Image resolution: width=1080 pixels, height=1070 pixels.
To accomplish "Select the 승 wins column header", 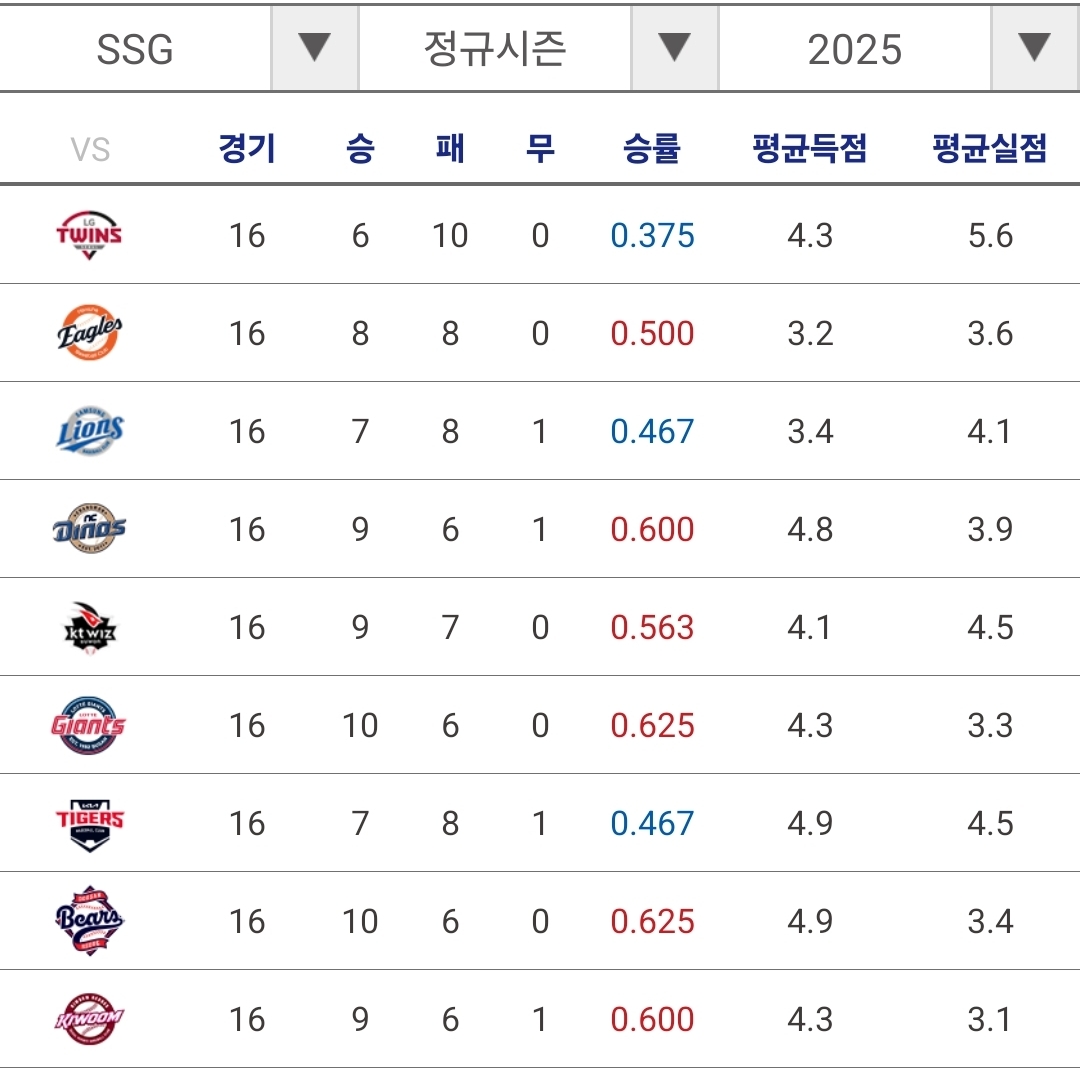I will 360,150.
